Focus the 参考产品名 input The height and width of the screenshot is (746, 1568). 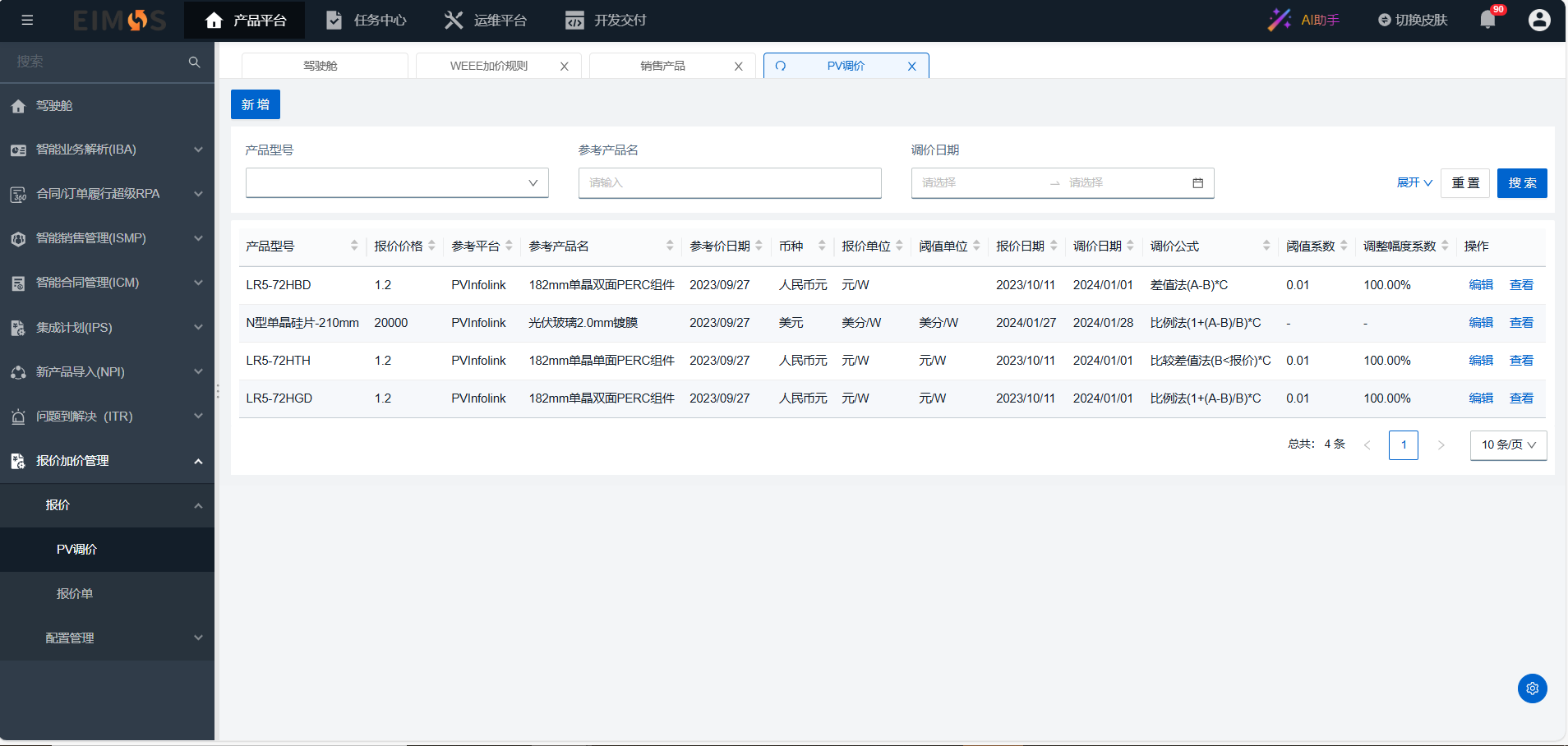[x=730, y=182]
